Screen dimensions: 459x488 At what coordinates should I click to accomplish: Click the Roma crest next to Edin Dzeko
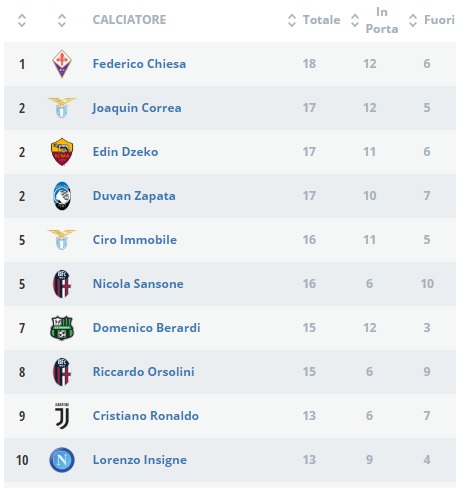click(x=62, y=152)
